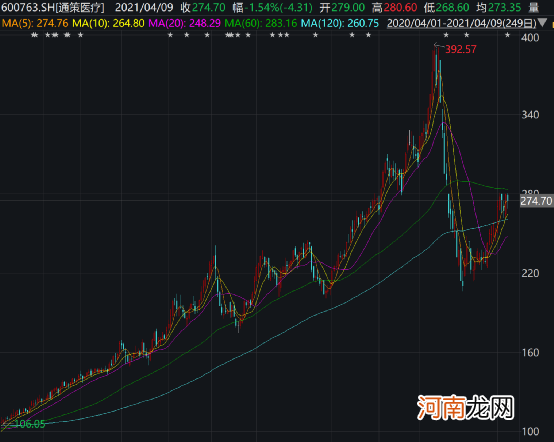Click the 340 price axis label

click(530, 114)
